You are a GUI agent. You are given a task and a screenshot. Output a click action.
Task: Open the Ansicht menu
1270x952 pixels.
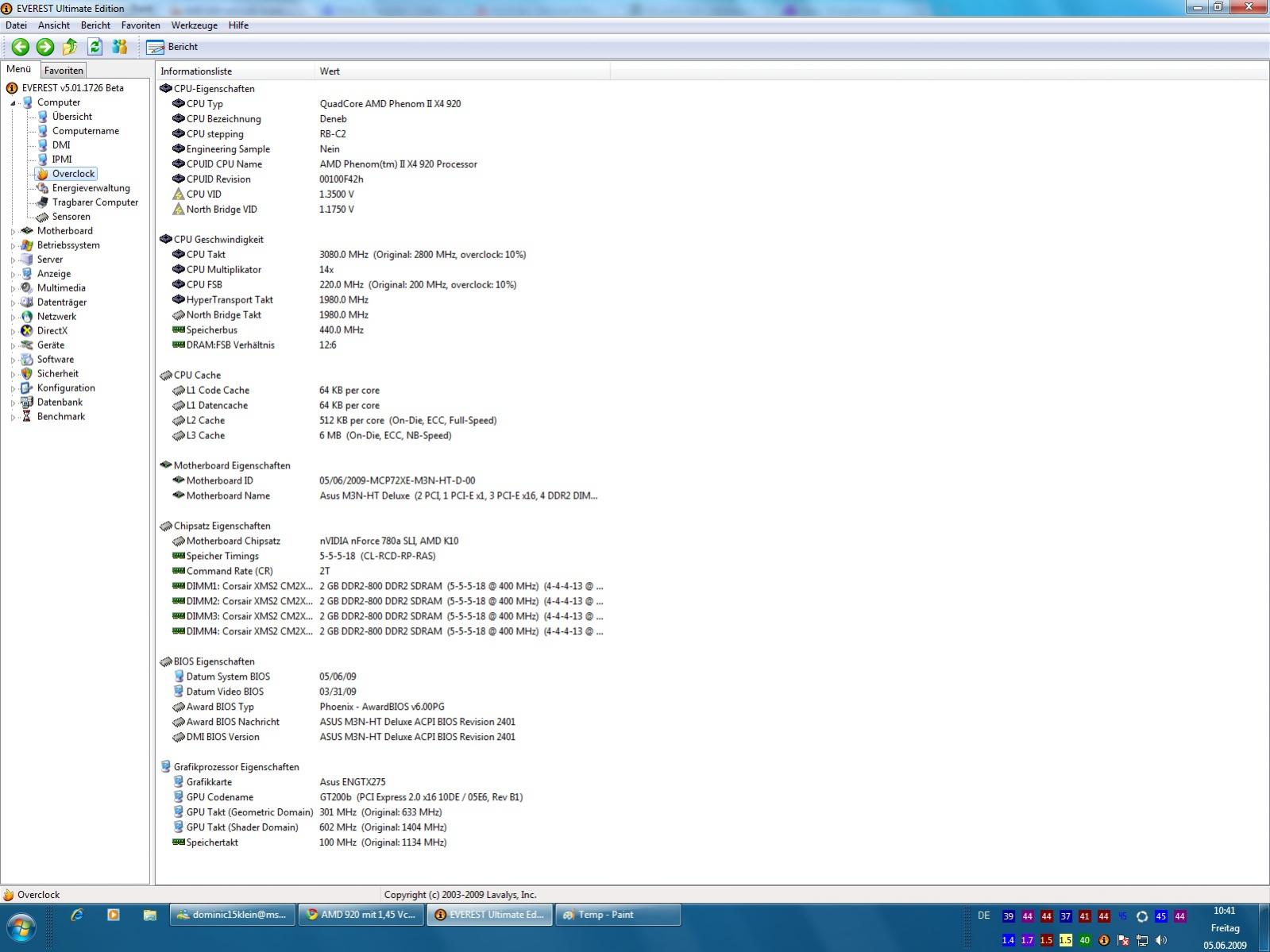point(54,25)
